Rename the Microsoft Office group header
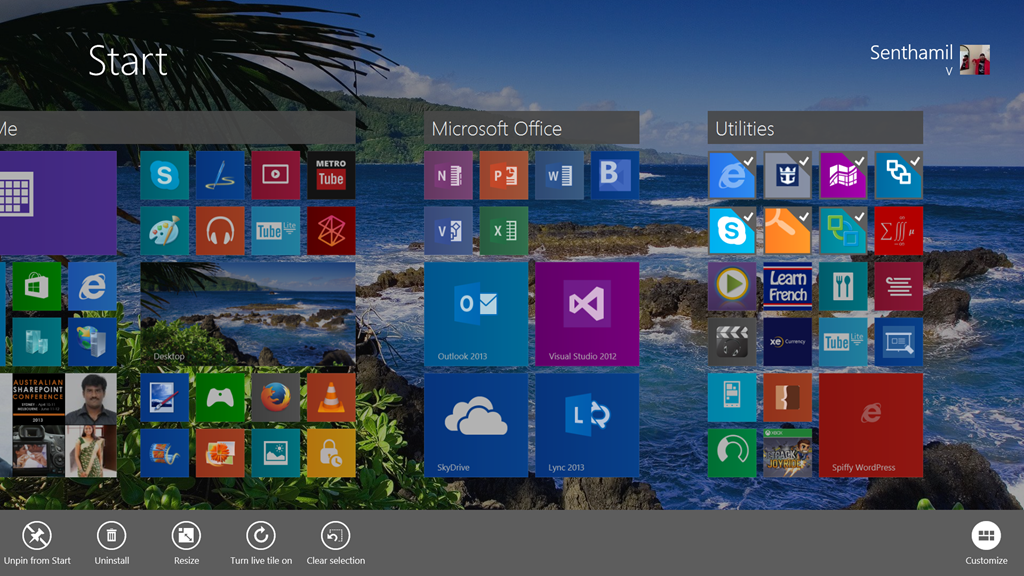Image resolution: width=1024 pixels, height=576 pixels. pyautogui.click(x=532, y=128)
